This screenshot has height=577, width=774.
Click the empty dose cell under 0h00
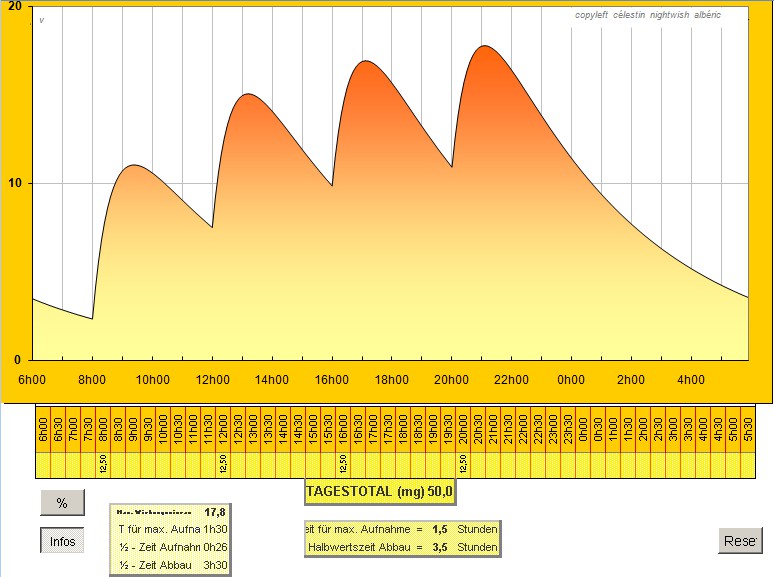(583, 465)
